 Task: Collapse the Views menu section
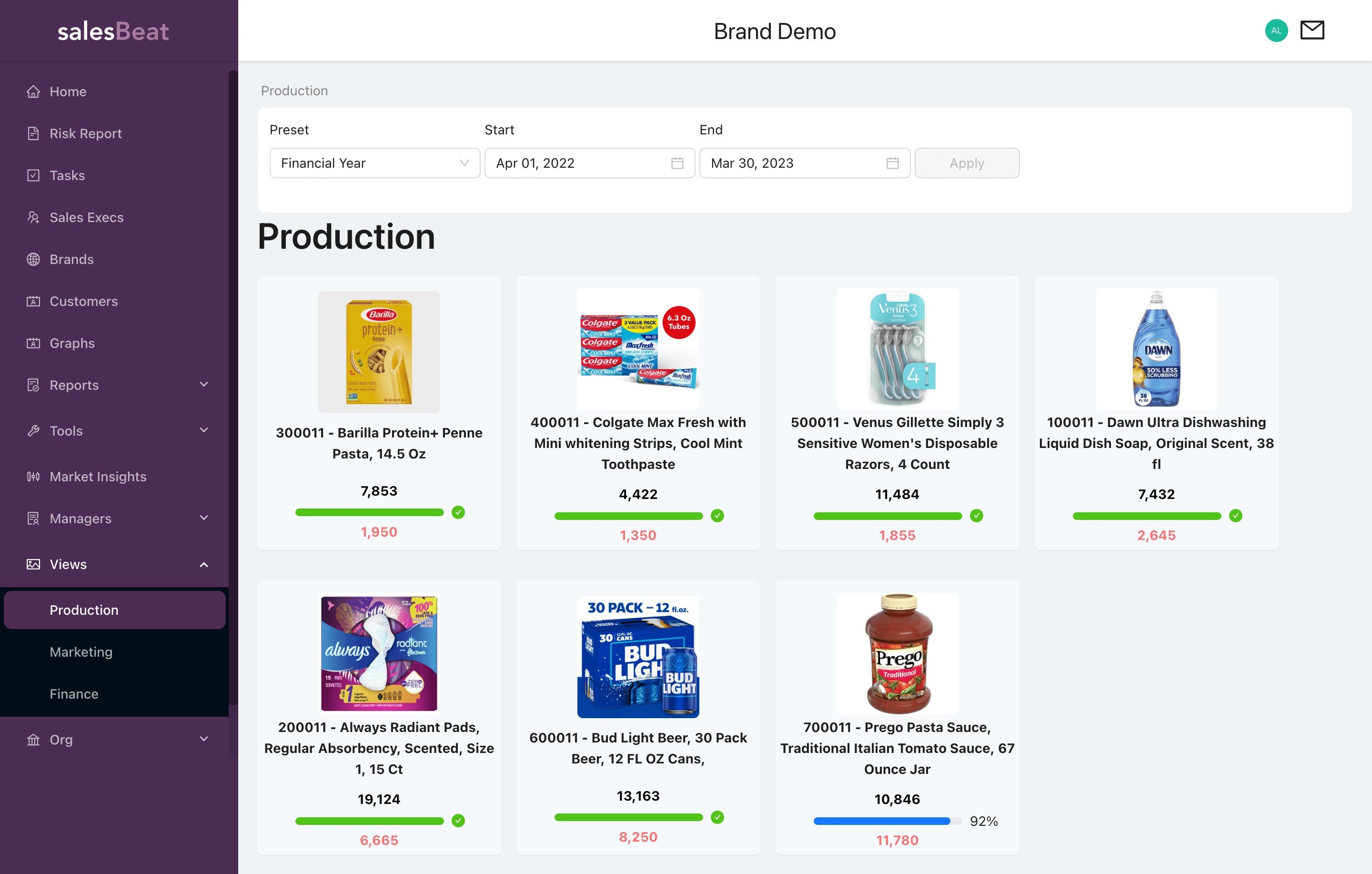(x=203, y=564)
